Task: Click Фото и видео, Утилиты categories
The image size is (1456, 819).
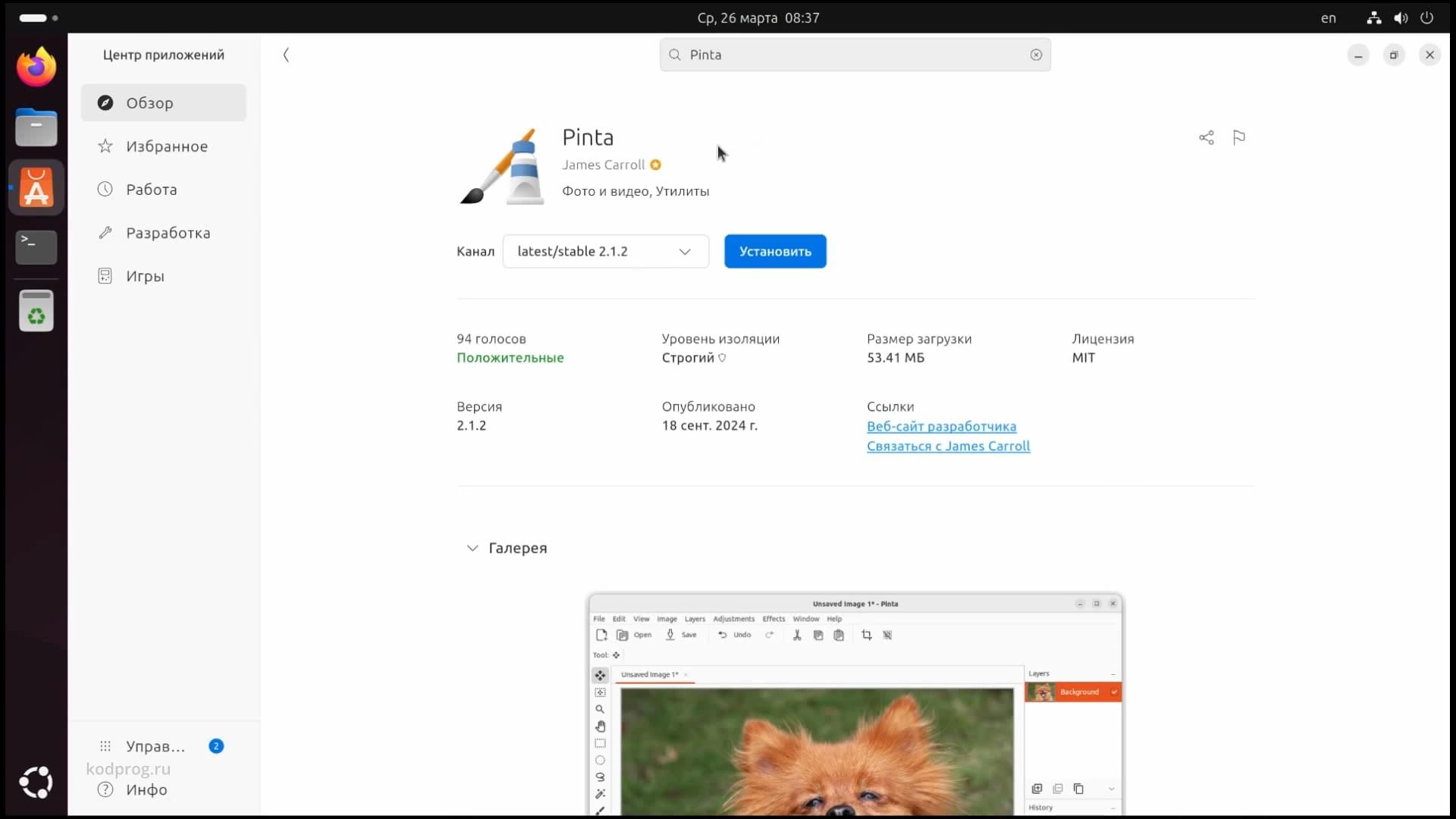Action: [635, 191]
